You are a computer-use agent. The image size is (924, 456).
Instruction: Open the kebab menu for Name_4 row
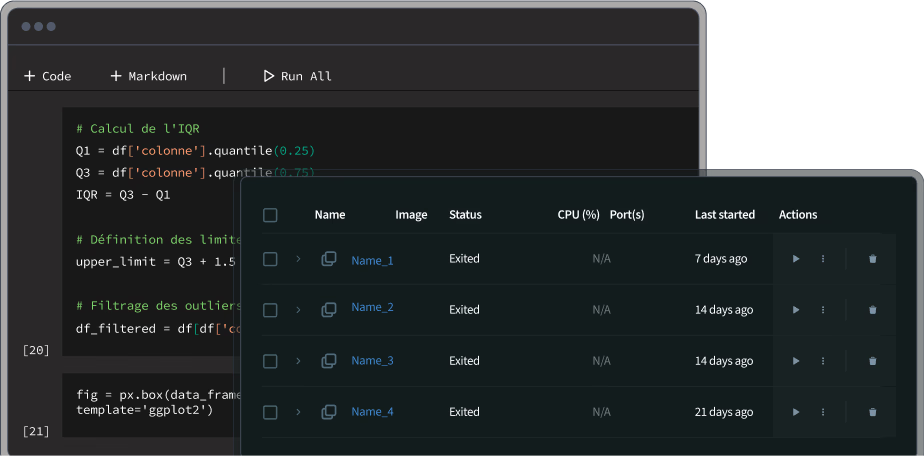pos(823,412)
